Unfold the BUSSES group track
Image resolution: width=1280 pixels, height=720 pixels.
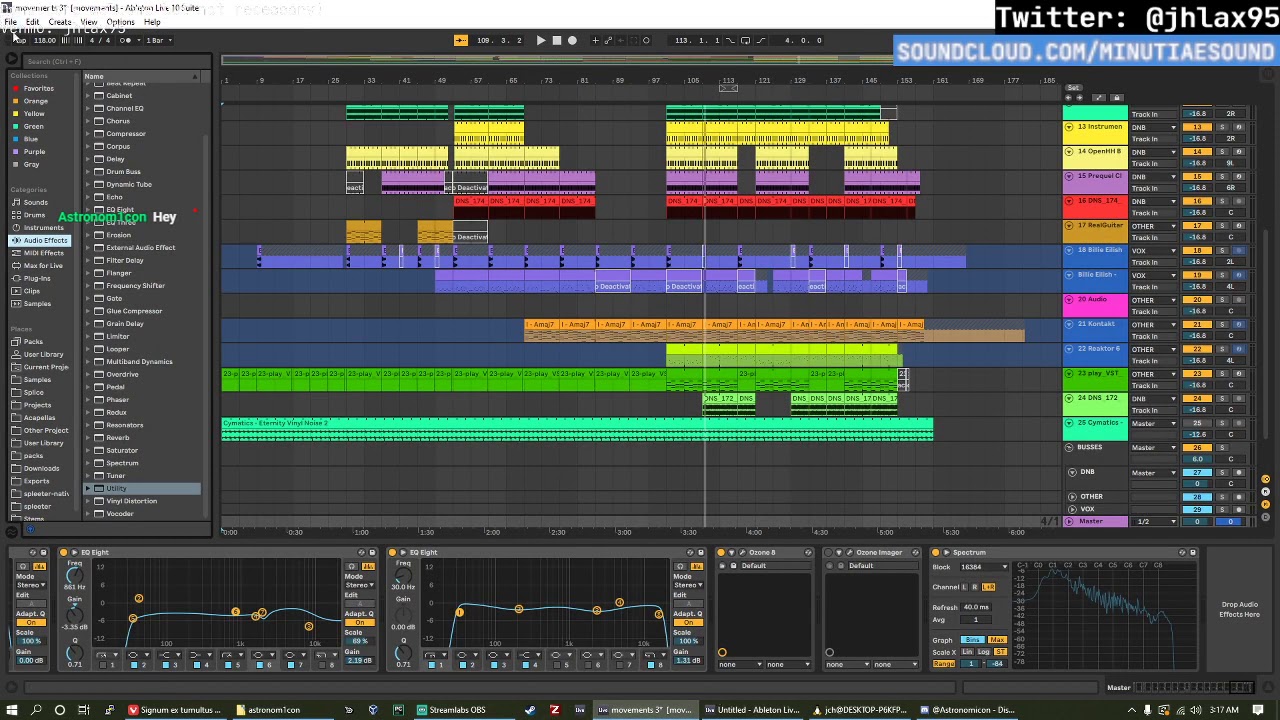coord(1069,447)
